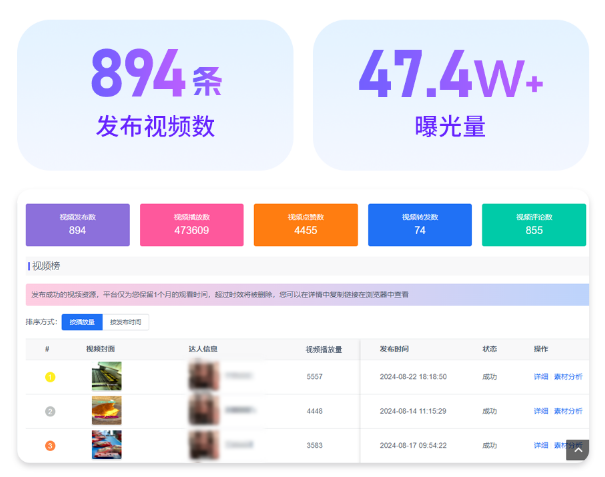Viewport: 605px width, 477px height.
Task: Open 详细 link for the first video
Action: coord(541,377)
